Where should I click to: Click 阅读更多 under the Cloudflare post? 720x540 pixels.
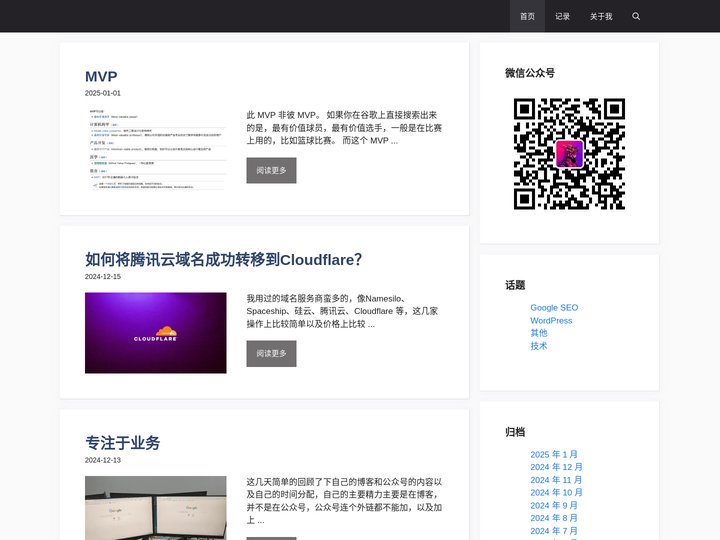(271, 354)
